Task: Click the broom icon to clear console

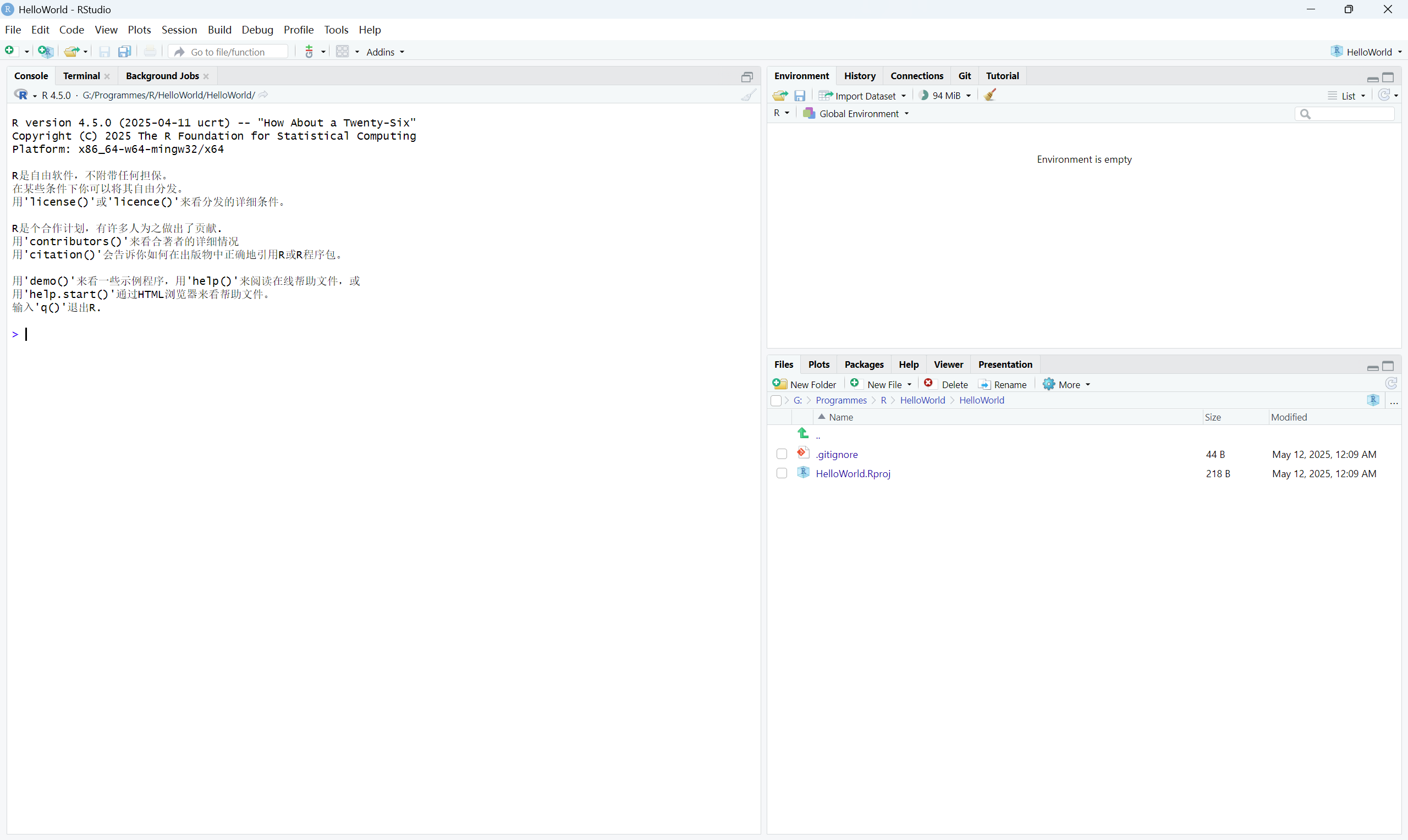Action: coord(749,95)
